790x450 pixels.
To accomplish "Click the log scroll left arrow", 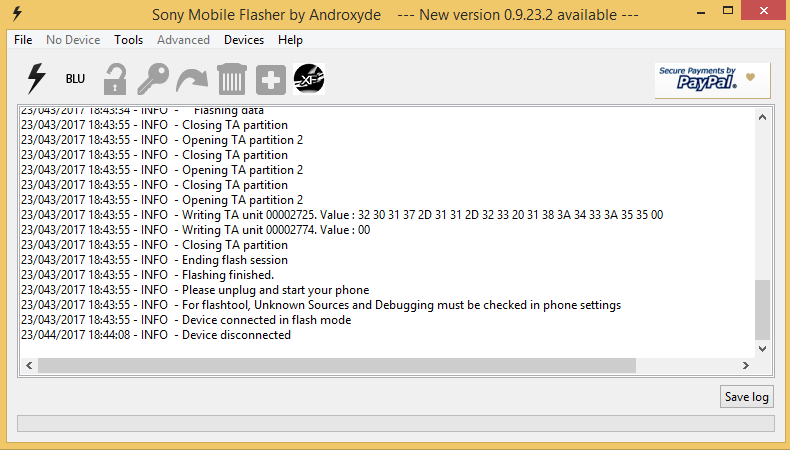I will tap(29, 365).
